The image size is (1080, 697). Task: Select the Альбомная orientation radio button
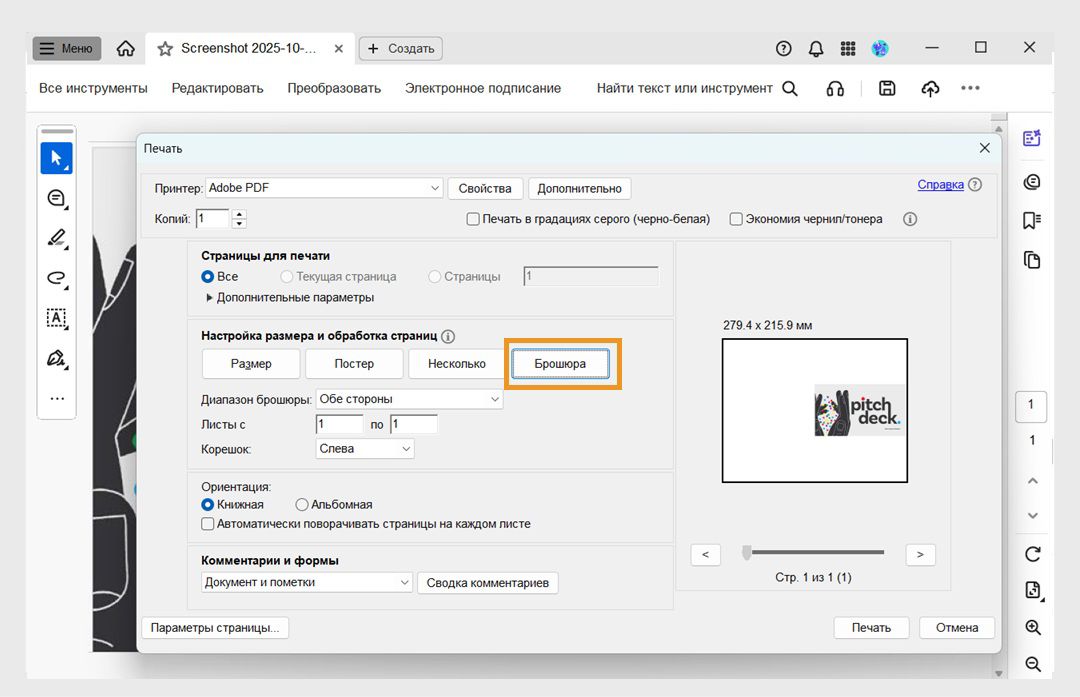coord(301,504)
